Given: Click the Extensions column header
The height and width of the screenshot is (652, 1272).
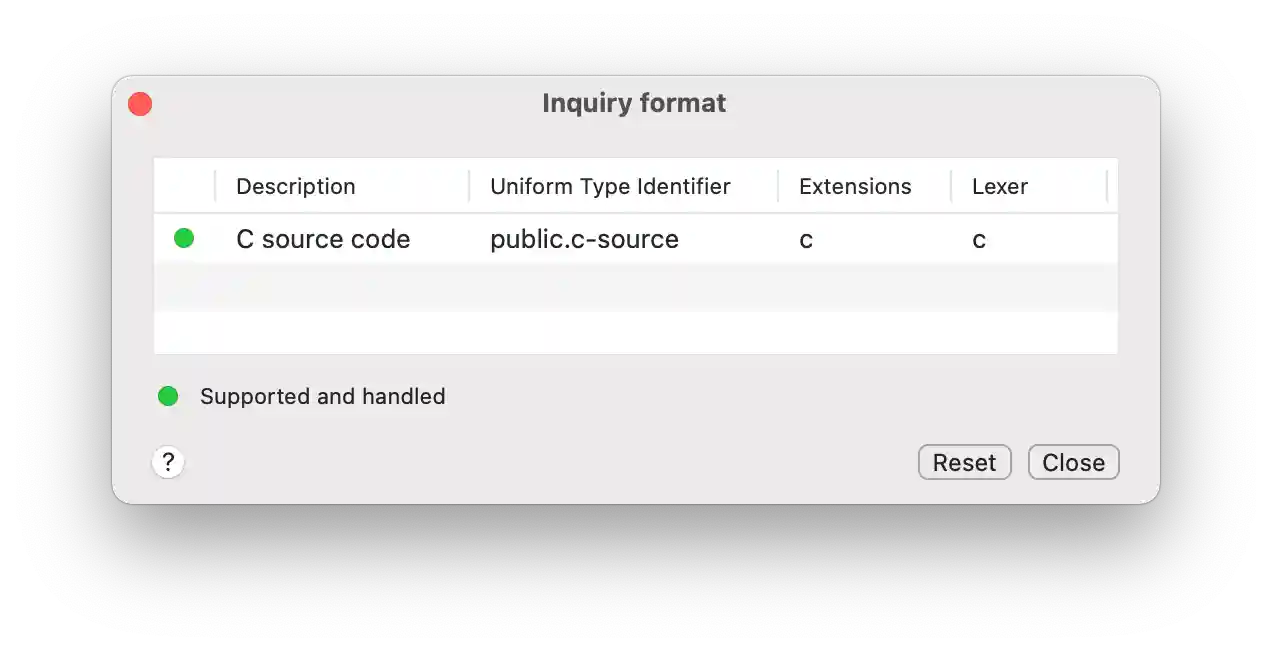Looking at the screenshot, I should pos(855,186).
